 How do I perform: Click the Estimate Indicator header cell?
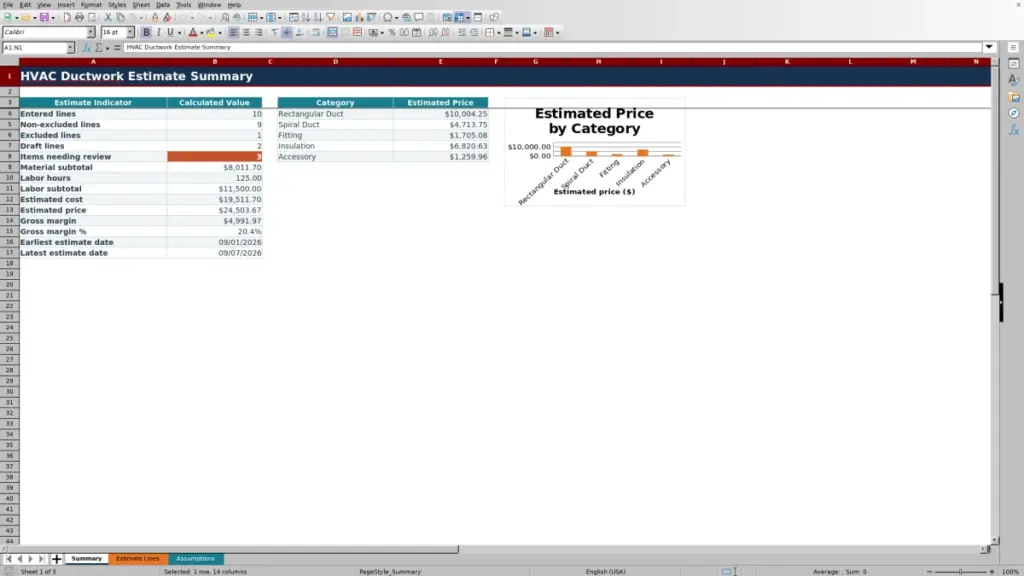pyautogui.click(x=93, y=103)
